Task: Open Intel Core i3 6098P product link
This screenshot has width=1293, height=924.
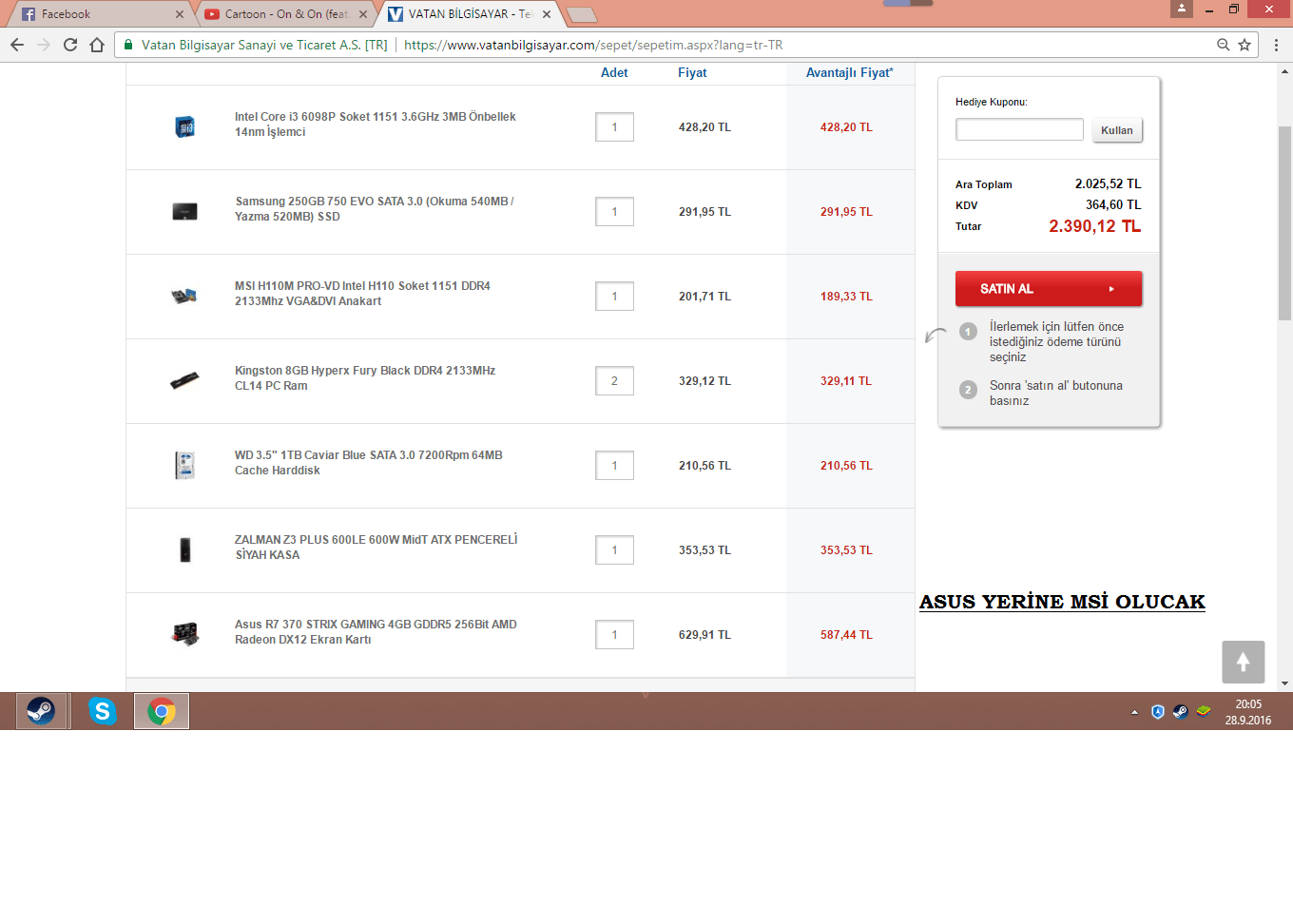Action: point(376,125)
